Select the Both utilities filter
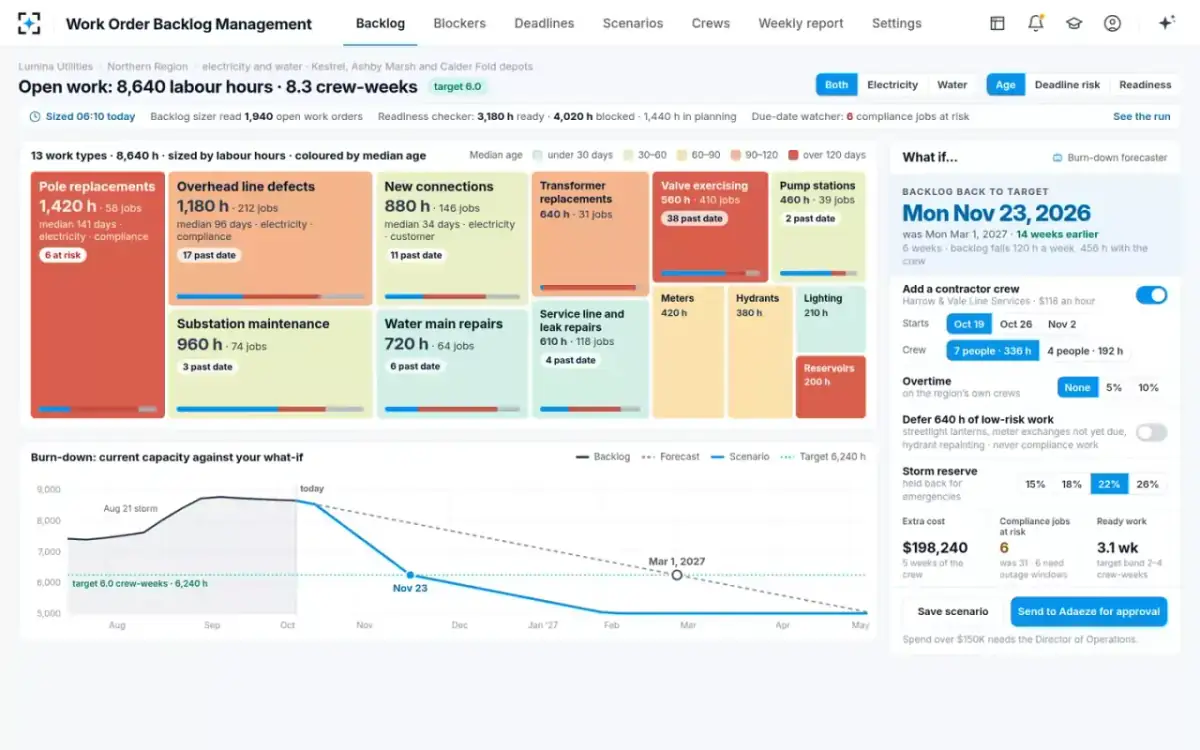This screenshot has height=750, width=1200. [x=836, y=85]
